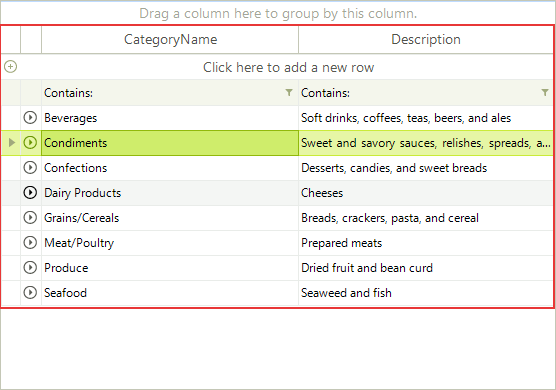Expand the Grains/Cereals row
The width and height of the screenshot is (556, 390).
[x=30, y=217]
